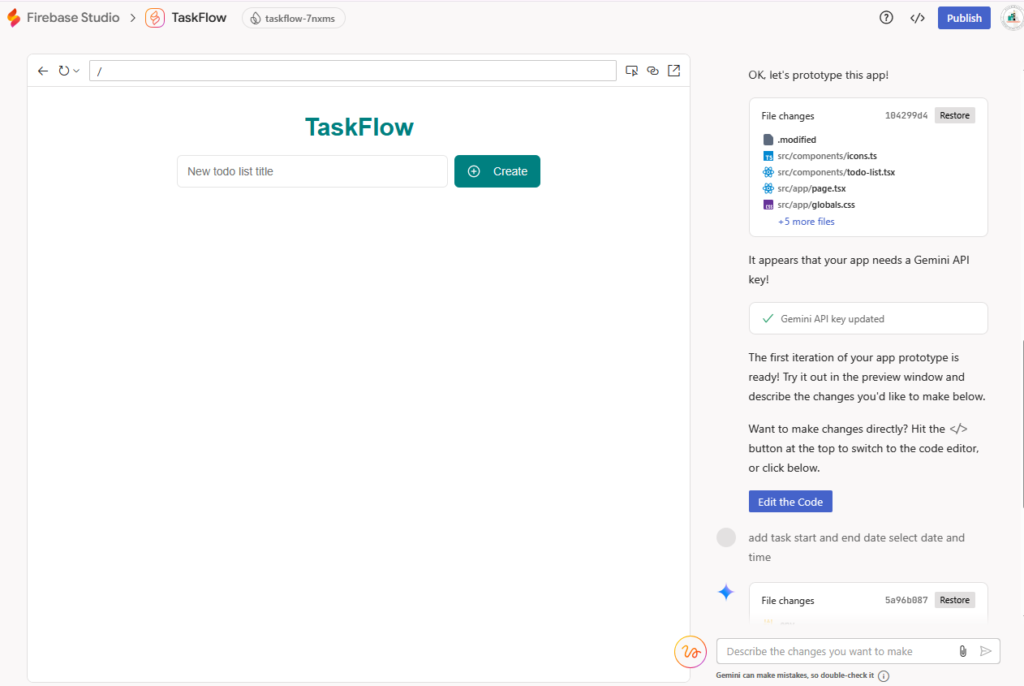The width and height of the screenshot is (1024, 686).
Task: Click the icons.ts TypeScript file icon
Action: point(768,156)
